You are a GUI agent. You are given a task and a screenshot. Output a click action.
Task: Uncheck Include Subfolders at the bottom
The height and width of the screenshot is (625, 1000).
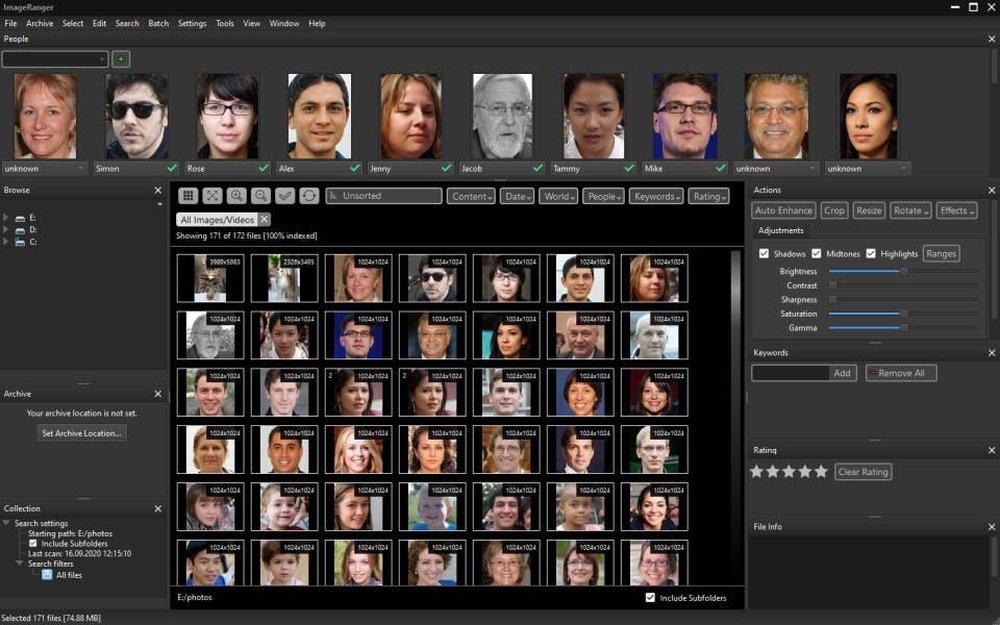tap(650, 597)
